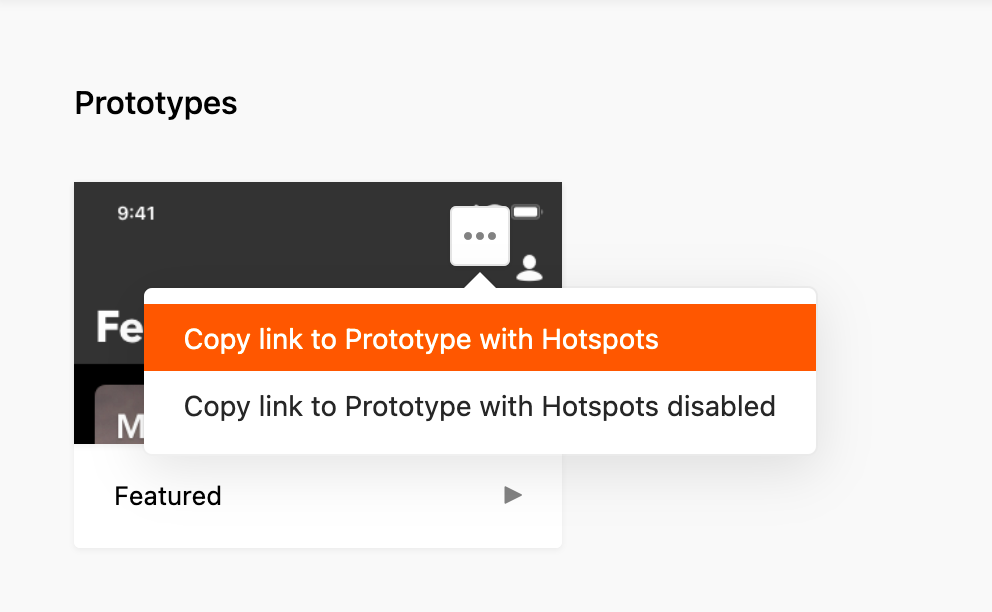This screenshot has width=992, height=612.
Task: Dismiss the menu by clicking empty page background
Action: 800,150
